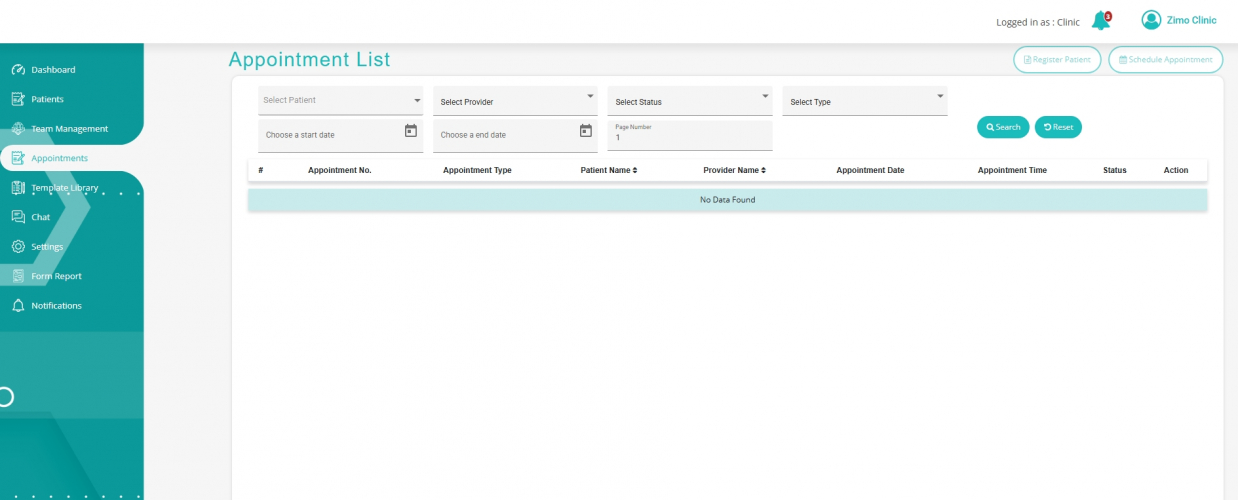Expand the Select Status dropdown
Viewport: 1238px width, 500px height.
click(690, 101)
